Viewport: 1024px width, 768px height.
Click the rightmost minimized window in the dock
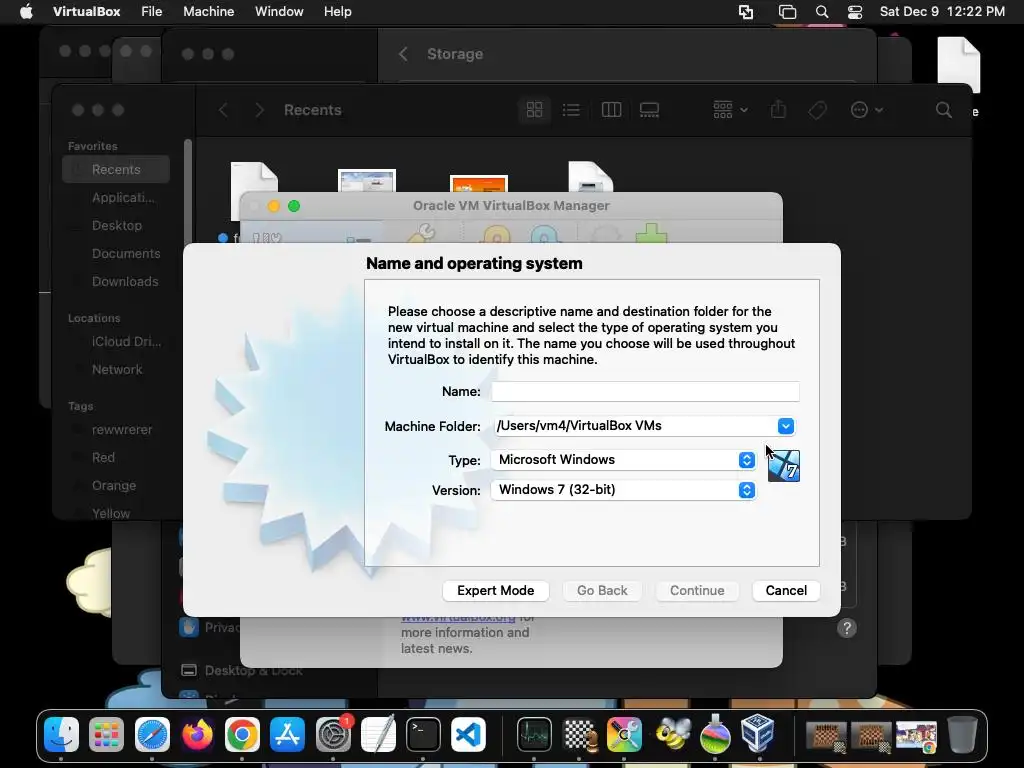click(916, 735)
